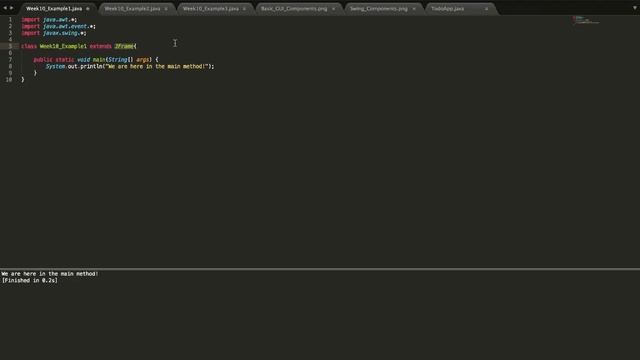
Task: Click the 'String[]' type in main signature
Action: coord(121,60)
